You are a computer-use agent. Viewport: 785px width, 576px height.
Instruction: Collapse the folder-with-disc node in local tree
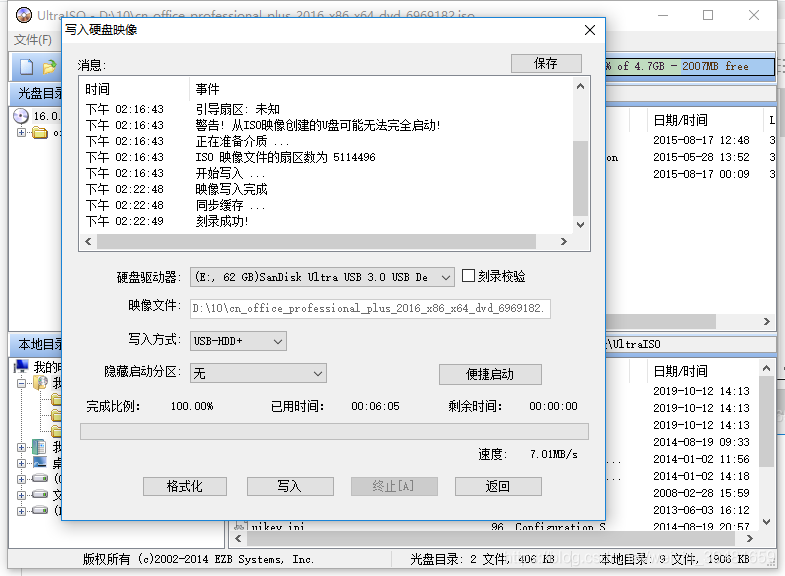pyautogui.click(x=21, y=383)
